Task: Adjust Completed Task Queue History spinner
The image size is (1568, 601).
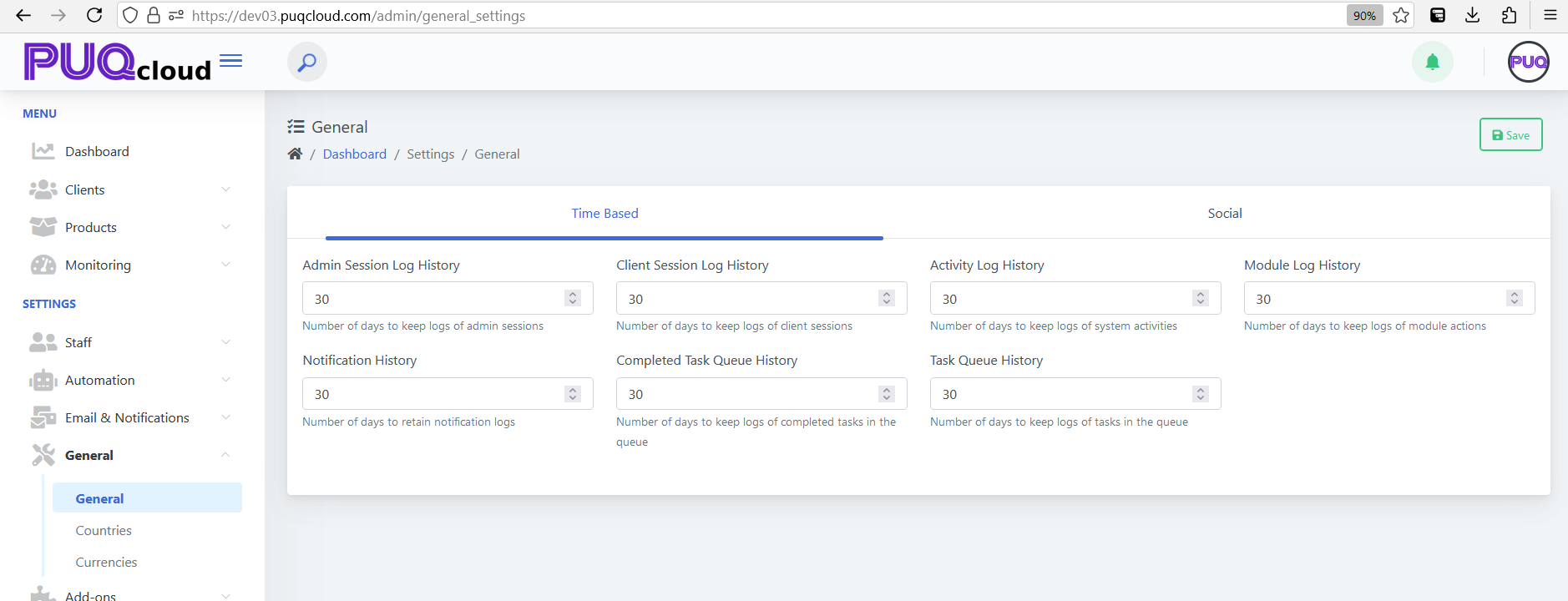Action: (x=887, y=394)
